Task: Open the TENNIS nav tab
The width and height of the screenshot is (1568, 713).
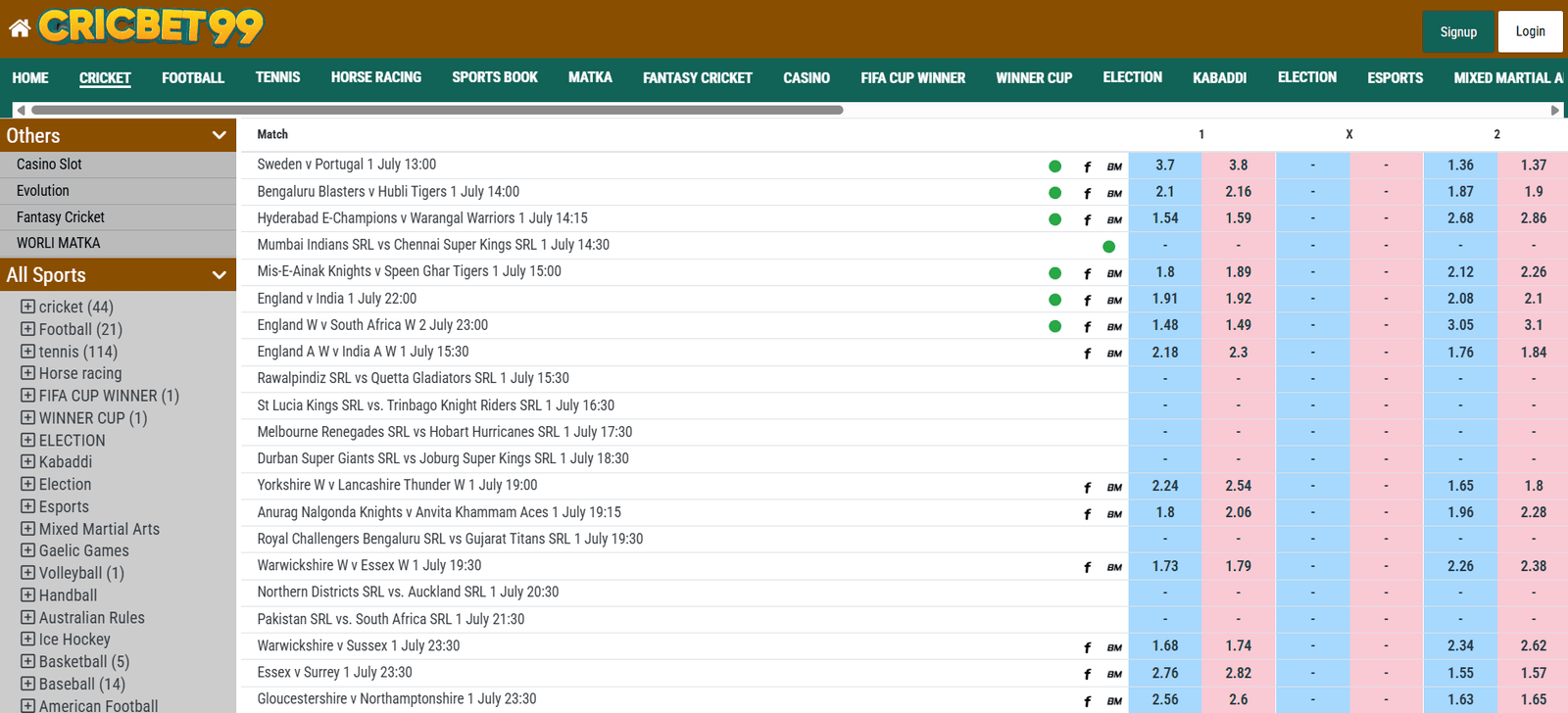Action: pyautogui.click(x=277, y=77)
